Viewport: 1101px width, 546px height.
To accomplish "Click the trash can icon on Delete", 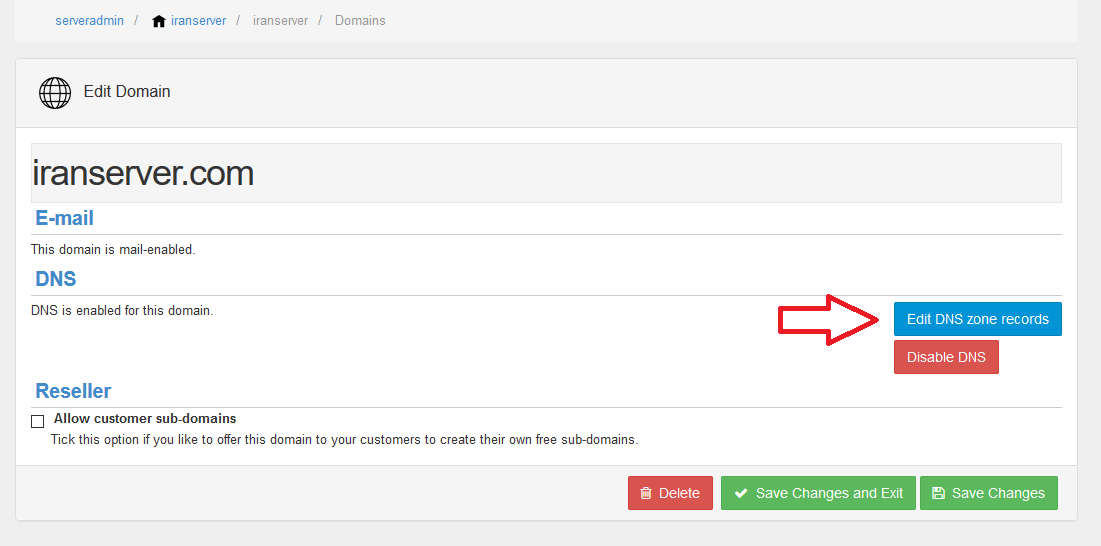I will click(646, 493).
